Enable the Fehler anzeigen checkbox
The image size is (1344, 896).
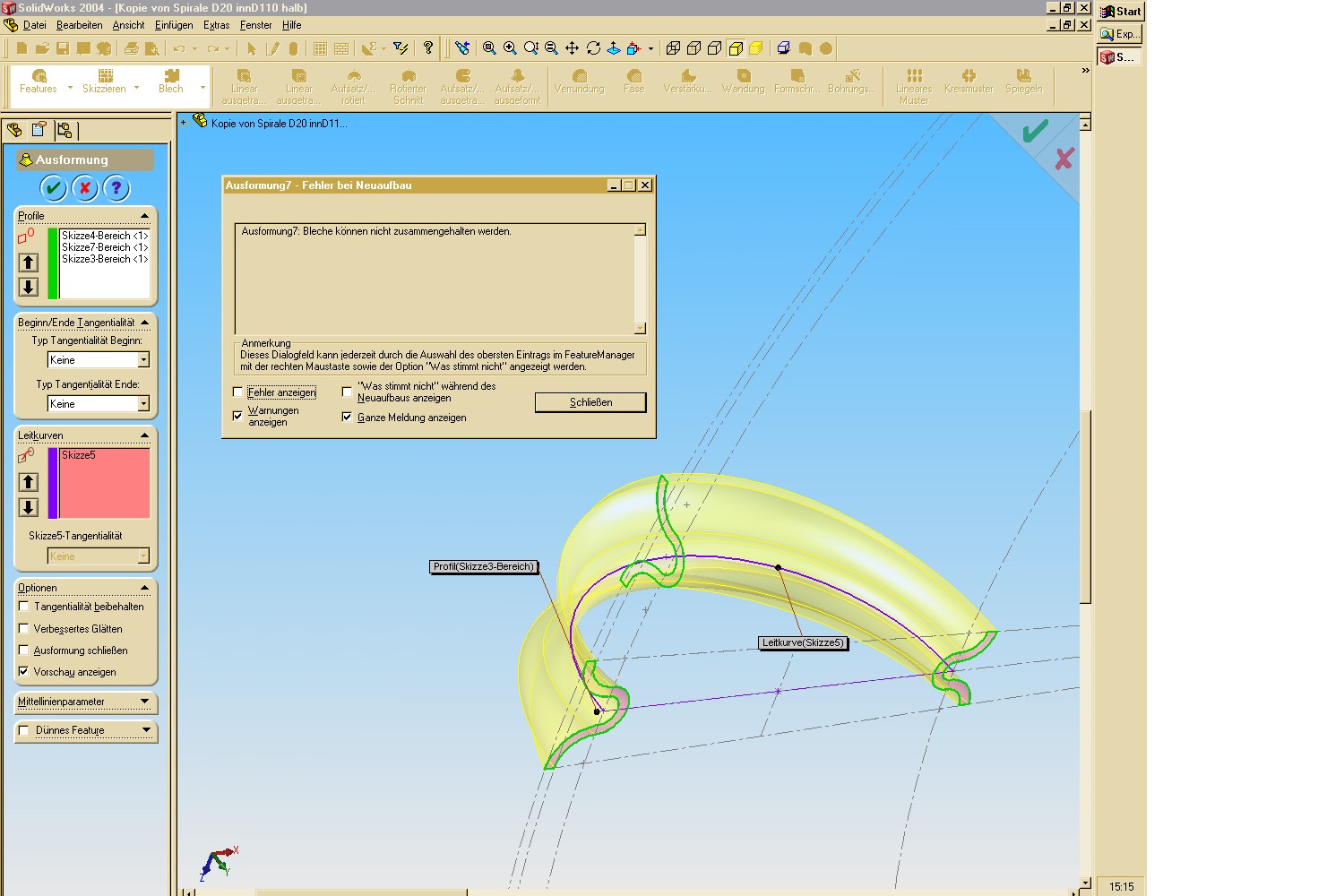238,392
